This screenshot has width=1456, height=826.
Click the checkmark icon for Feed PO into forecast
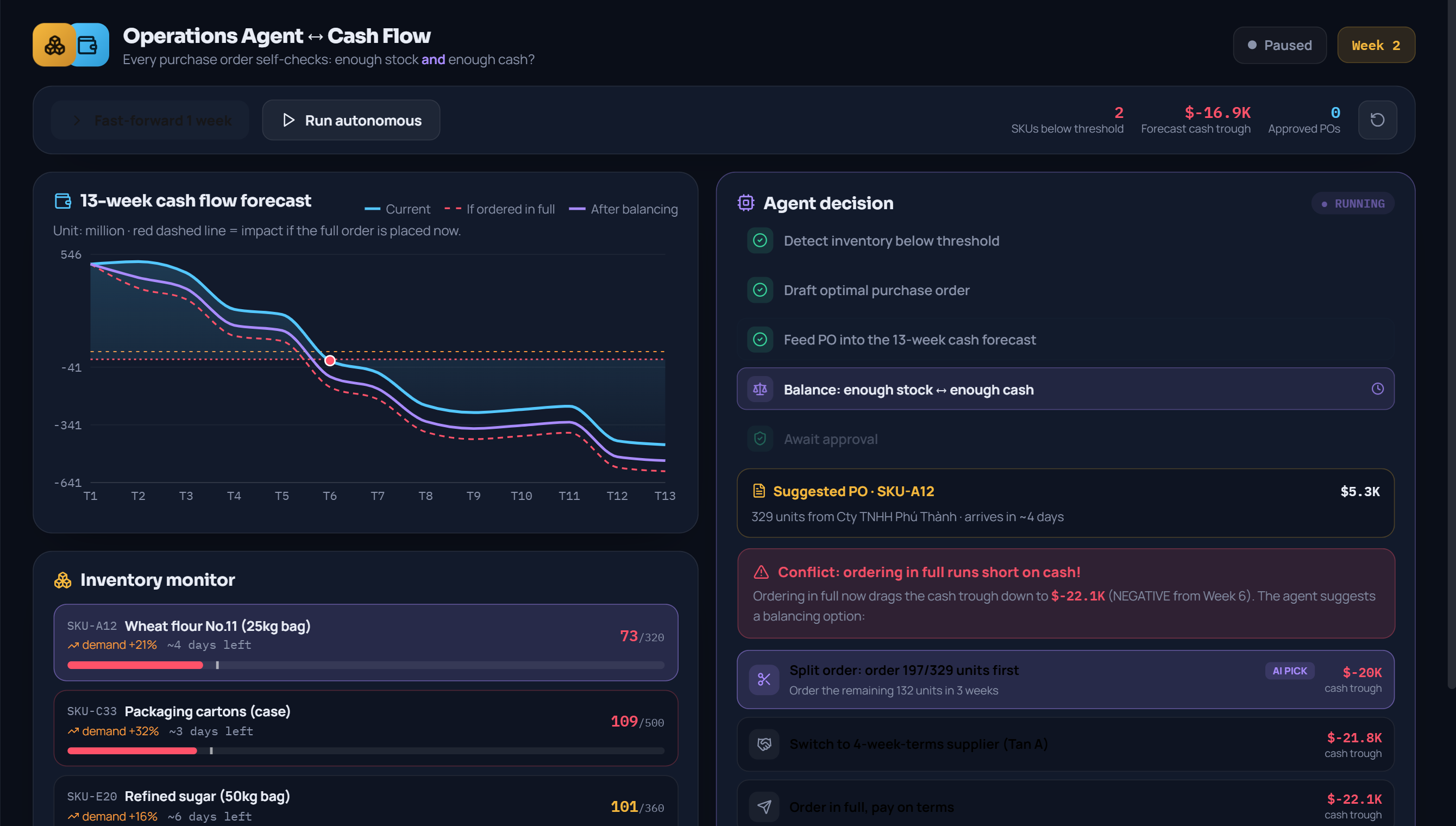point(760,339)
